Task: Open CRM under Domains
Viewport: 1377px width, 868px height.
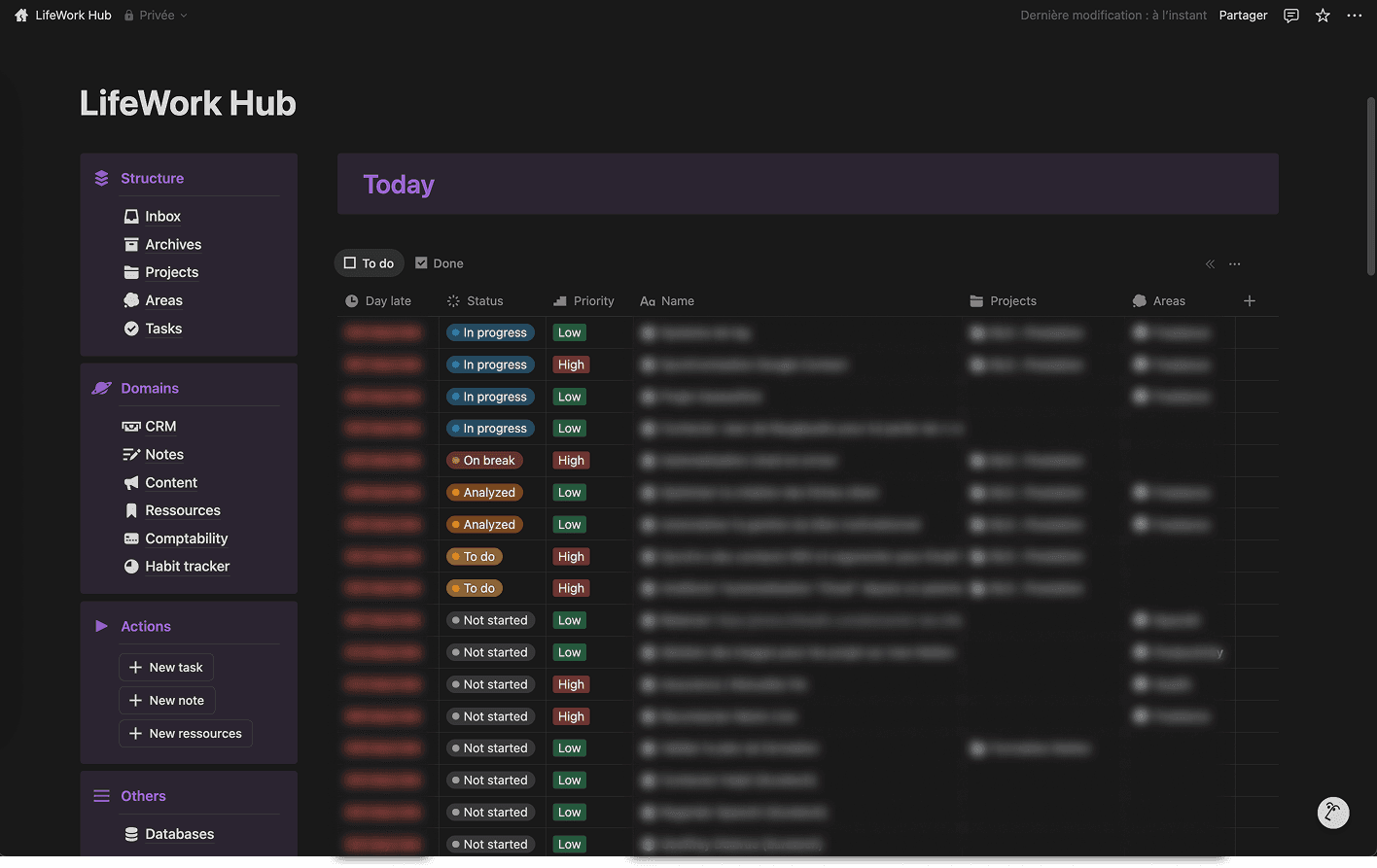Action: pos(160,427)
